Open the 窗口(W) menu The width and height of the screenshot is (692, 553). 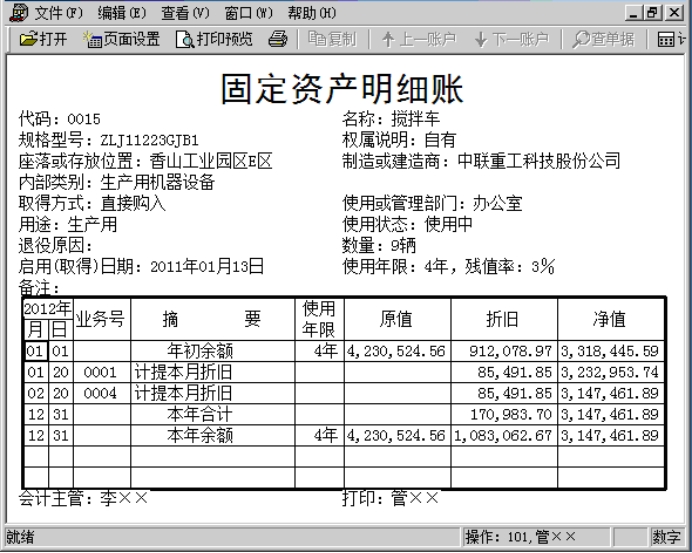coord(249,13)
